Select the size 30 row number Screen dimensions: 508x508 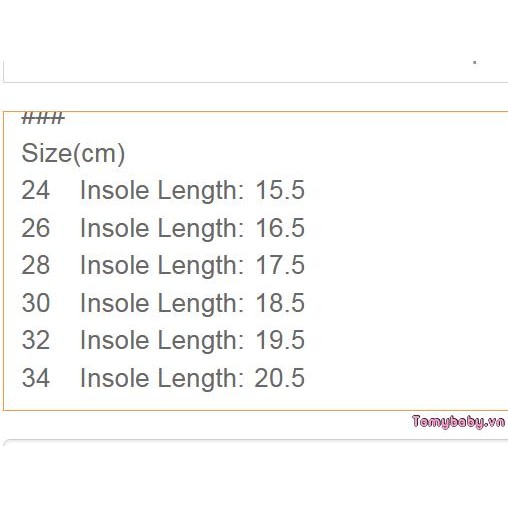(36, 303)
